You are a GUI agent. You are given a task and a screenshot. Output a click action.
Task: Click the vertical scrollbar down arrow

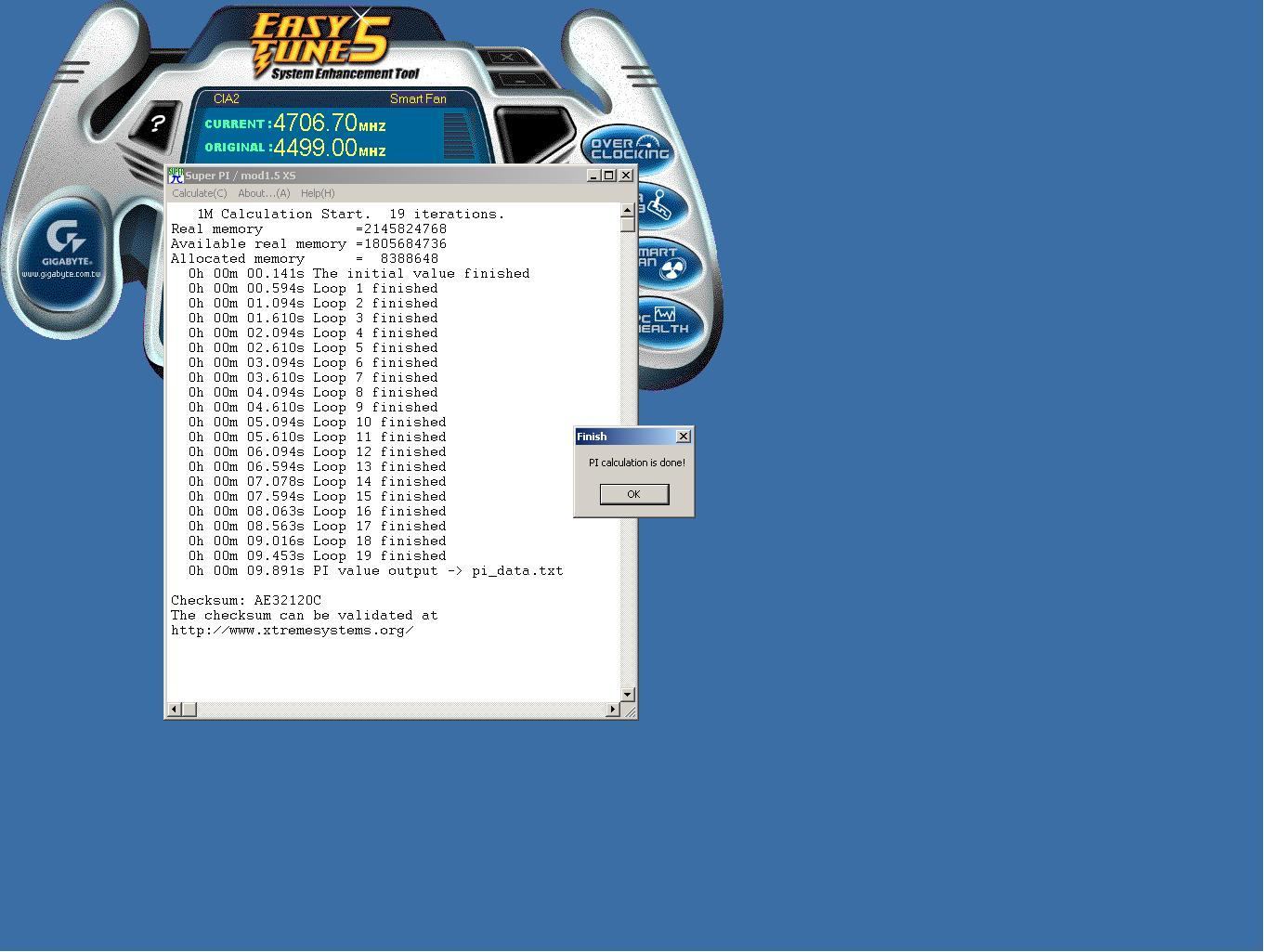pyautogui.click(x=628, y=695)
